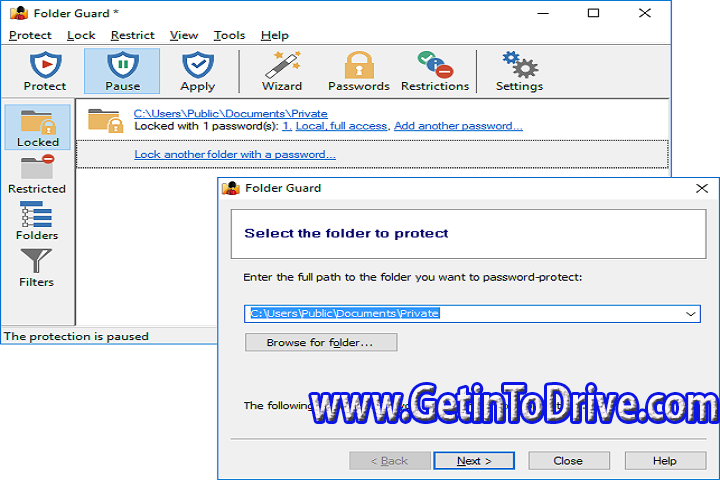Switch to the Restricted sidebar view

coord(37,175)
